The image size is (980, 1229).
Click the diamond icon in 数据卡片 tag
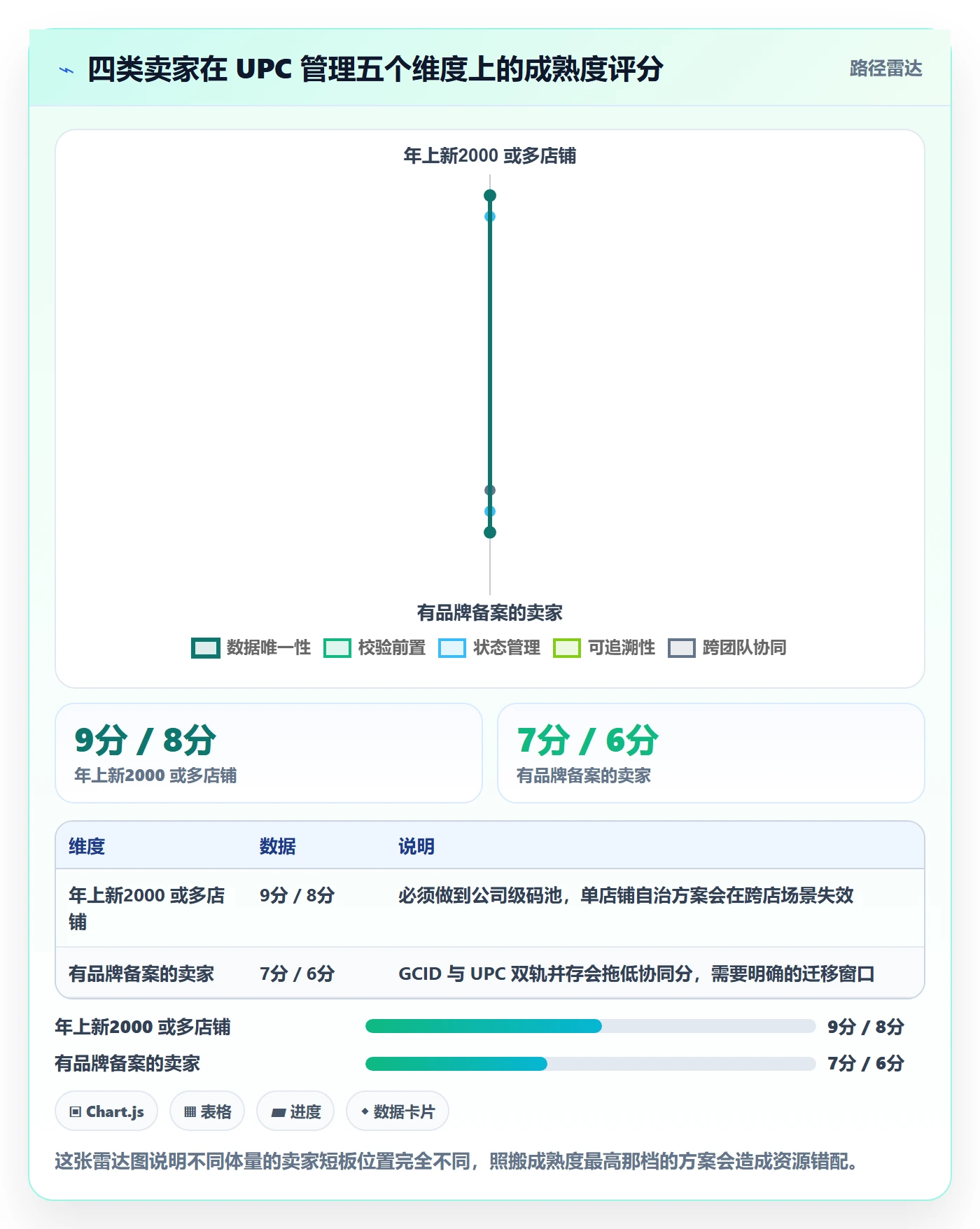click(x=365, y=1111)
